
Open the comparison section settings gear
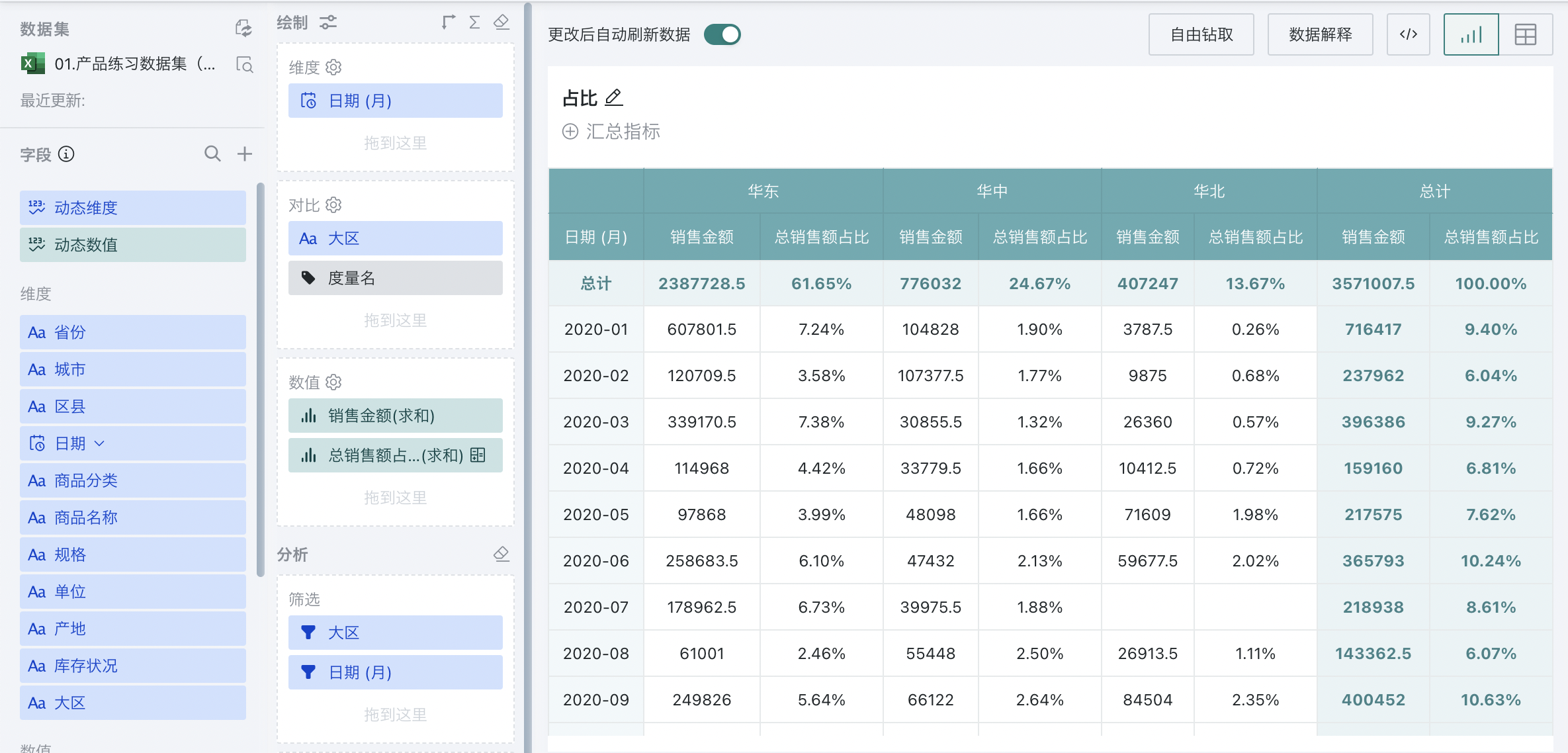click(333, 205)
